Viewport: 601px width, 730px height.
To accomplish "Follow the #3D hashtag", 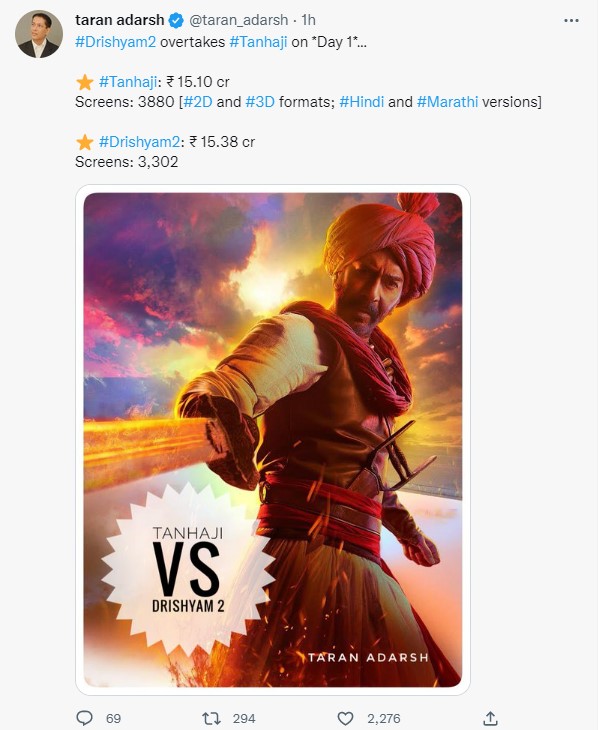I will pos(260,101).
